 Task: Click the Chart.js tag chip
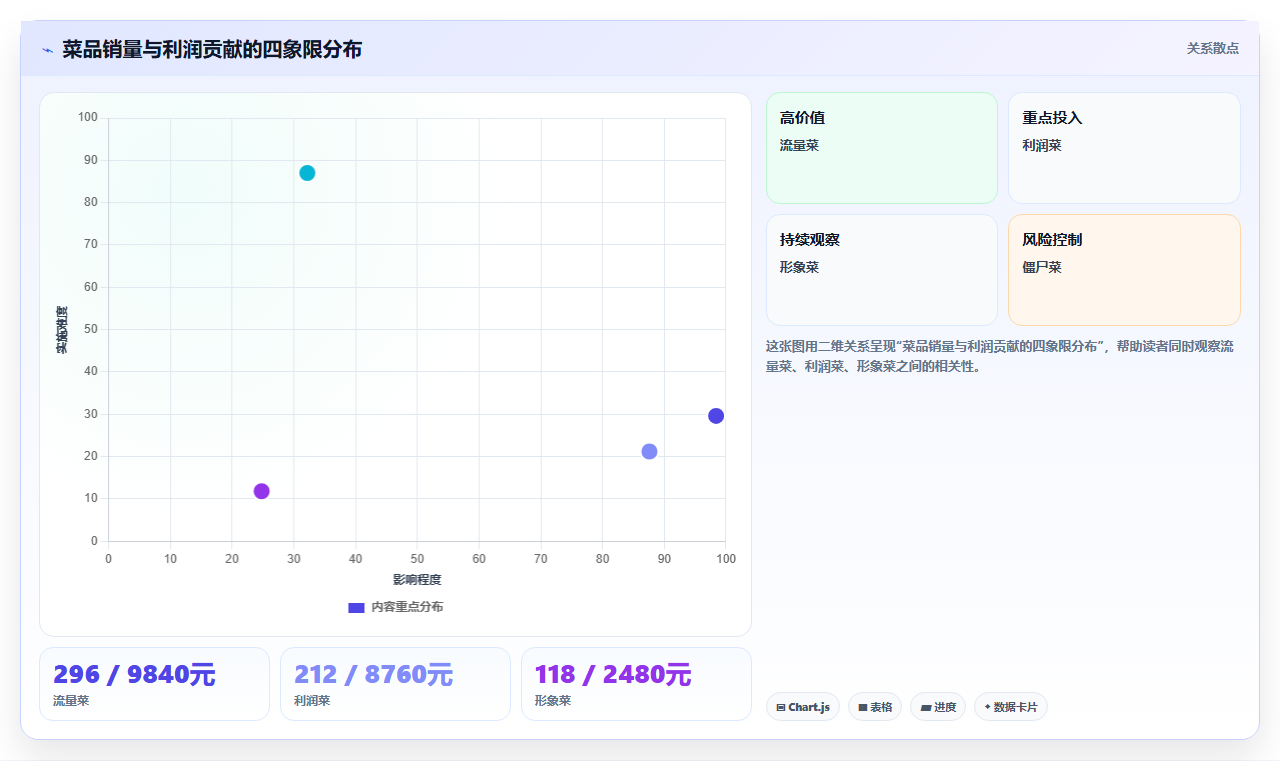pyautogui.click(x=803, y=707)
